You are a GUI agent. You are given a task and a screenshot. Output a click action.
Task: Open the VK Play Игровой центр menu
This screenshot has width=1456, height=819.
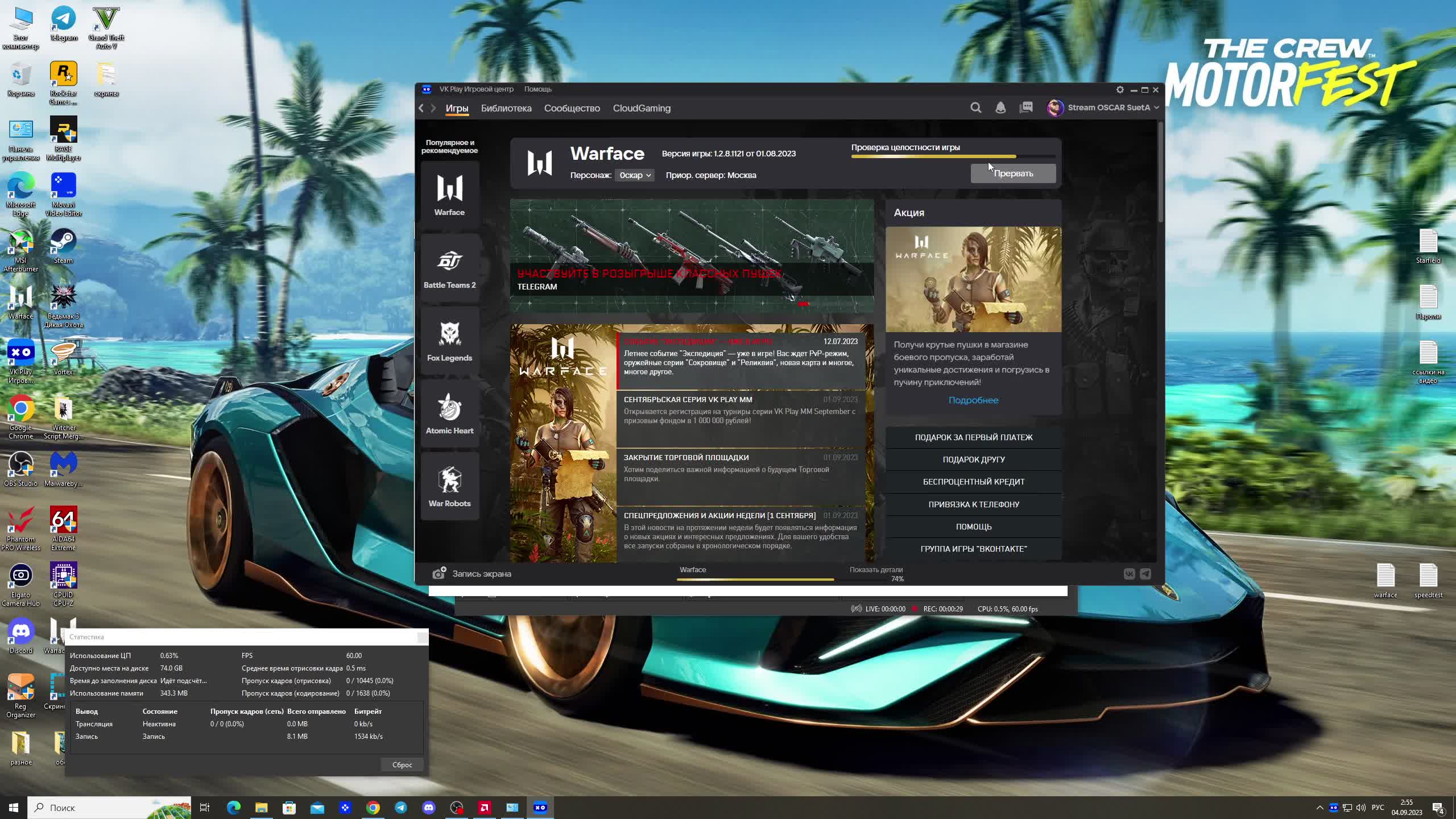click(x=476, y=89)
